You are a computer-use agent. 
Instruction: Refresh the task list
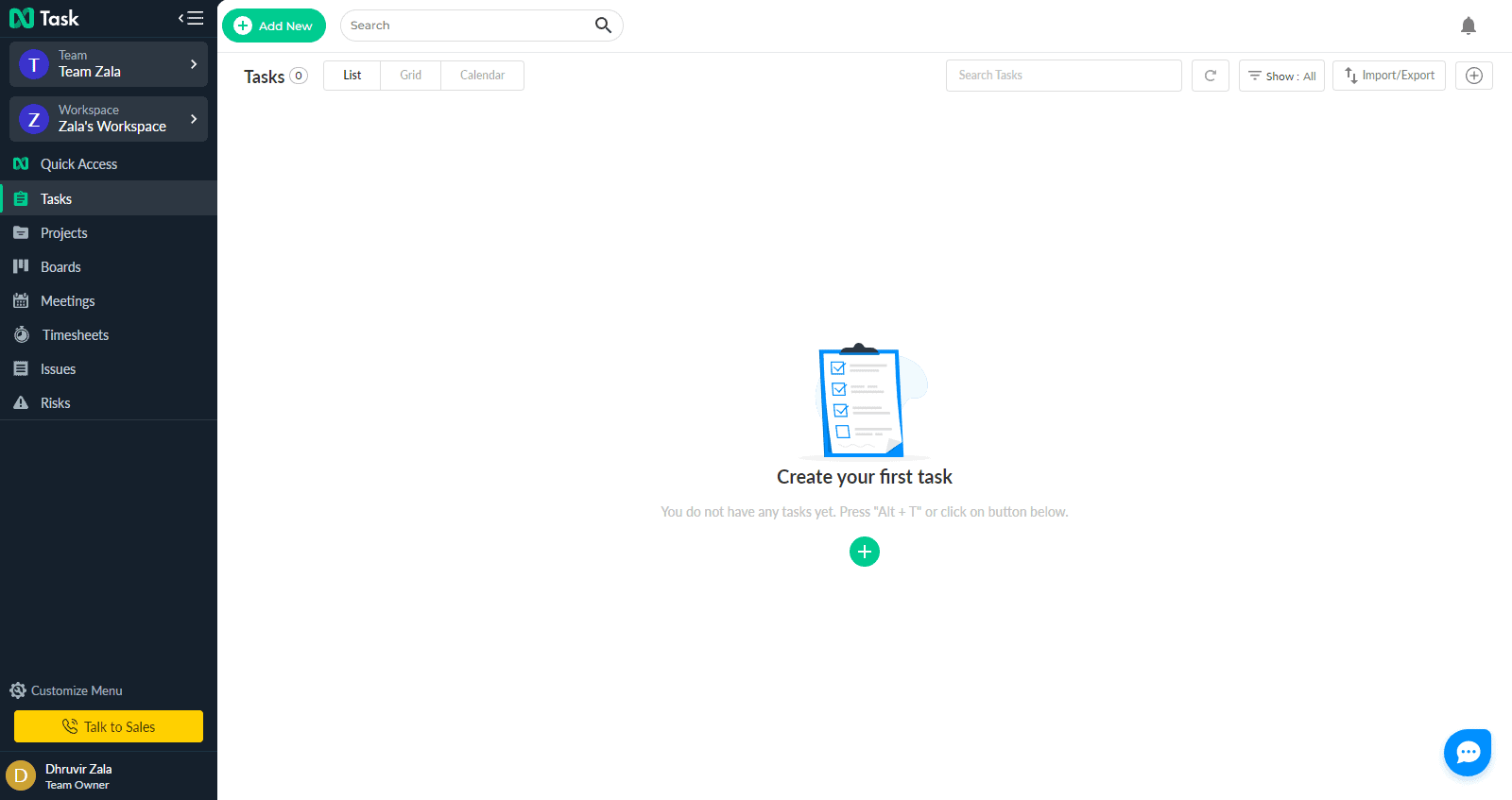(x=1211, y=76)
